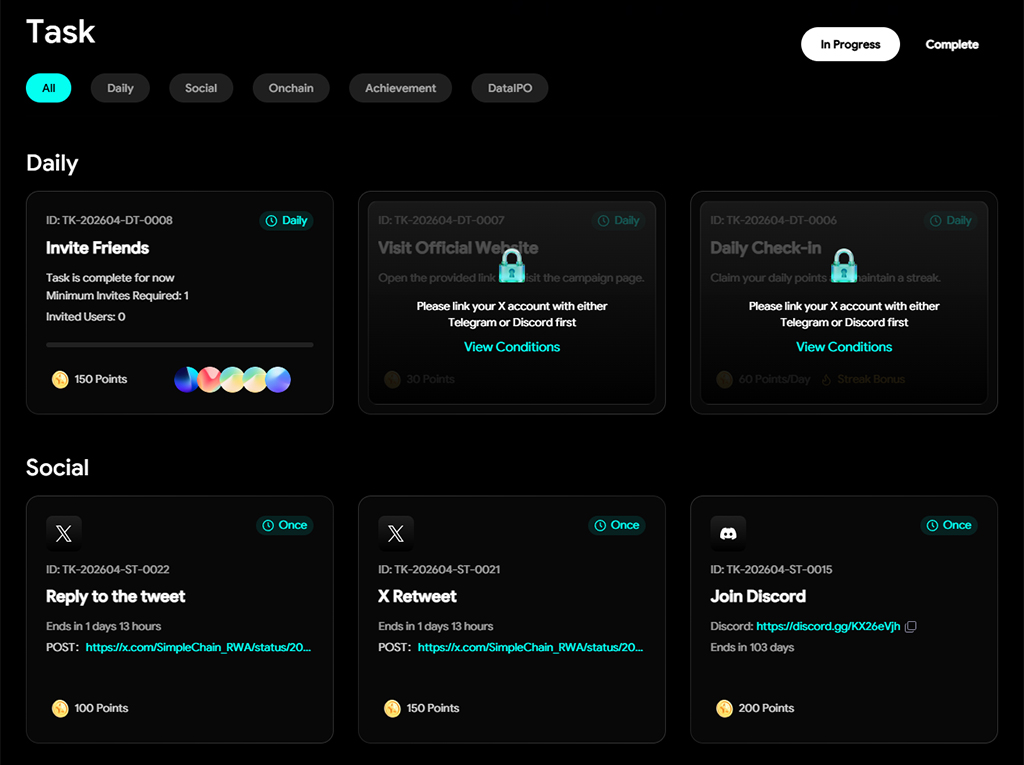Screen dimensions: 1024x765
Task: Click the invited users avatar group
Action: (232, 379)
